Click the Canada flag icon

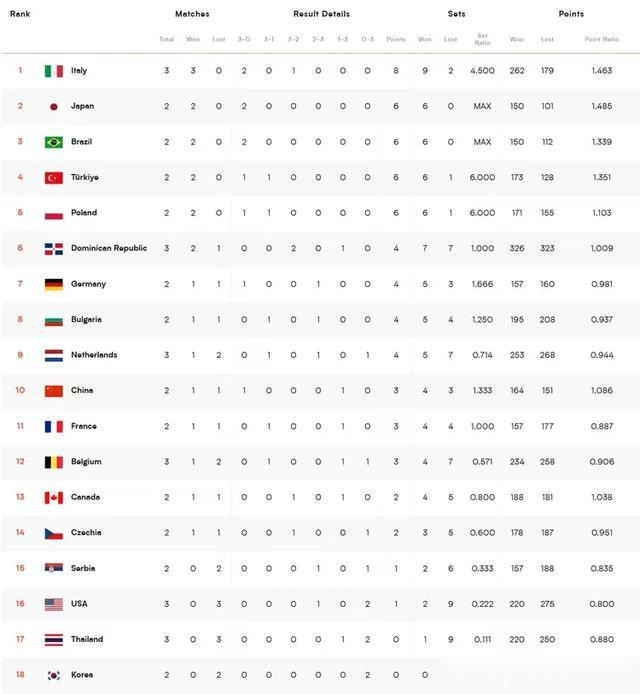[54, 497]
